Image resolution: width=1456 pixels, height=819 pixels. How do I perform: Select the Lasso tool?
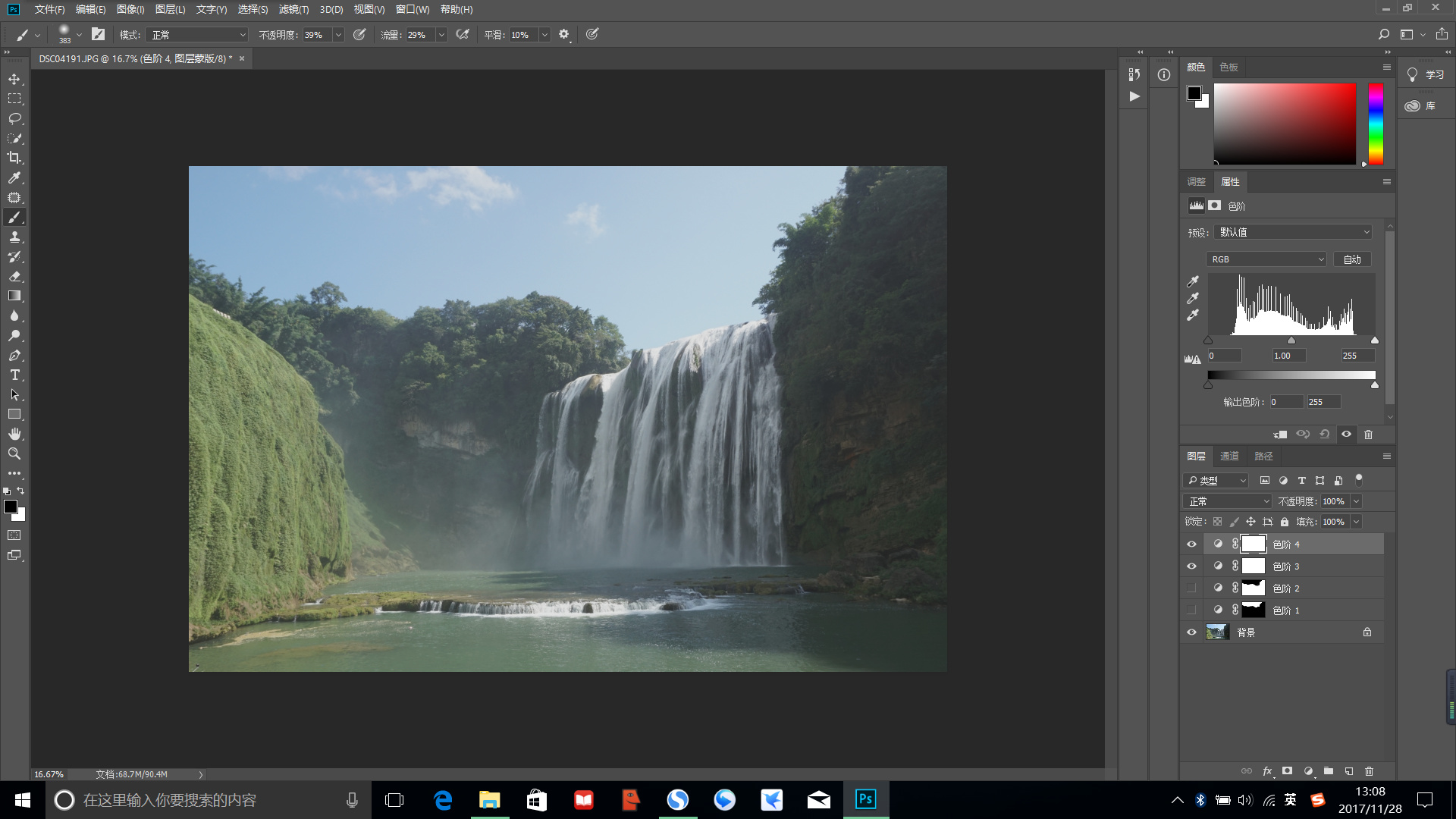14,118
